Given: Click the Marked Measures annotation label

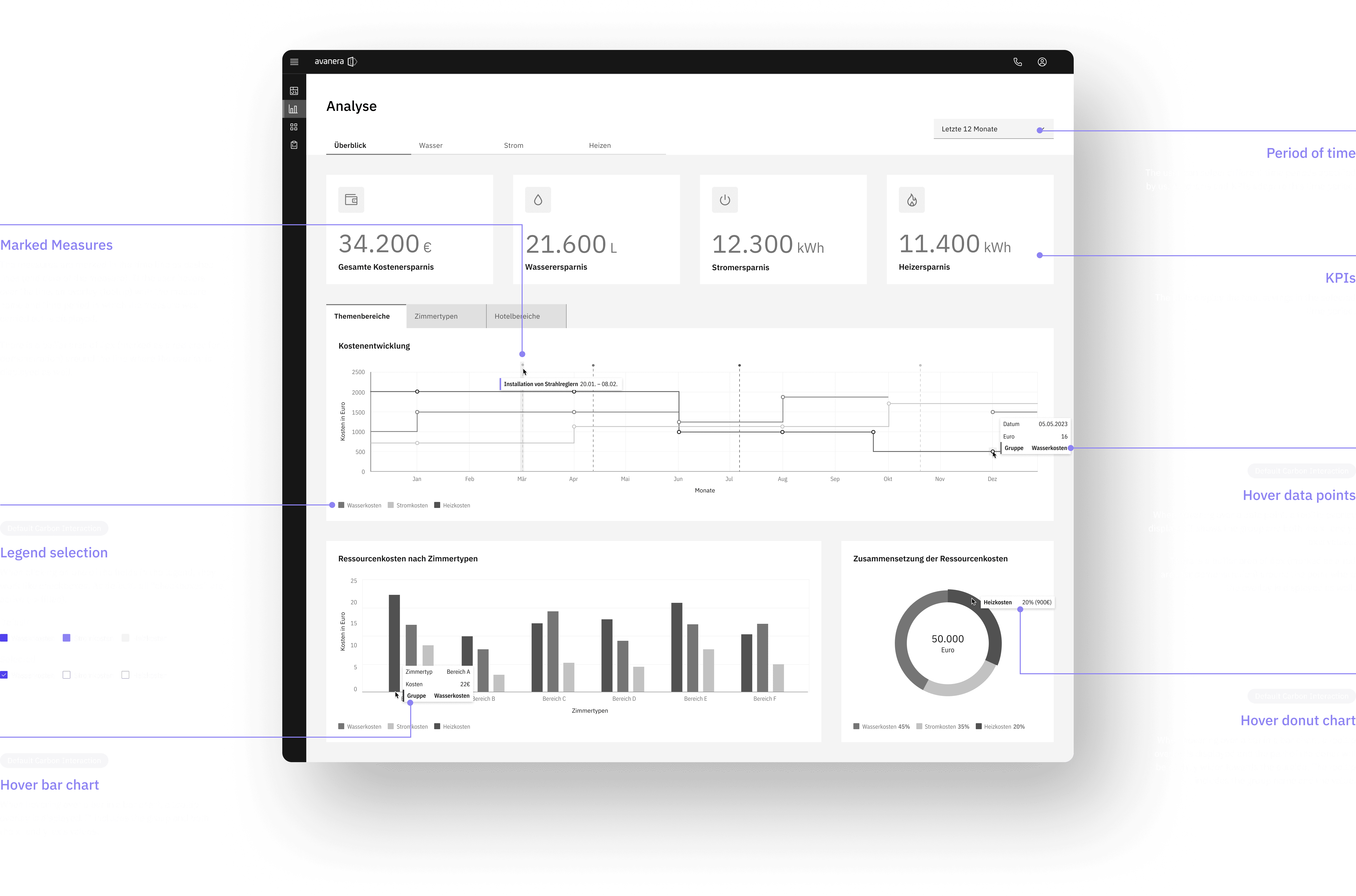Looking at the screenshot, I should (57, 245).
